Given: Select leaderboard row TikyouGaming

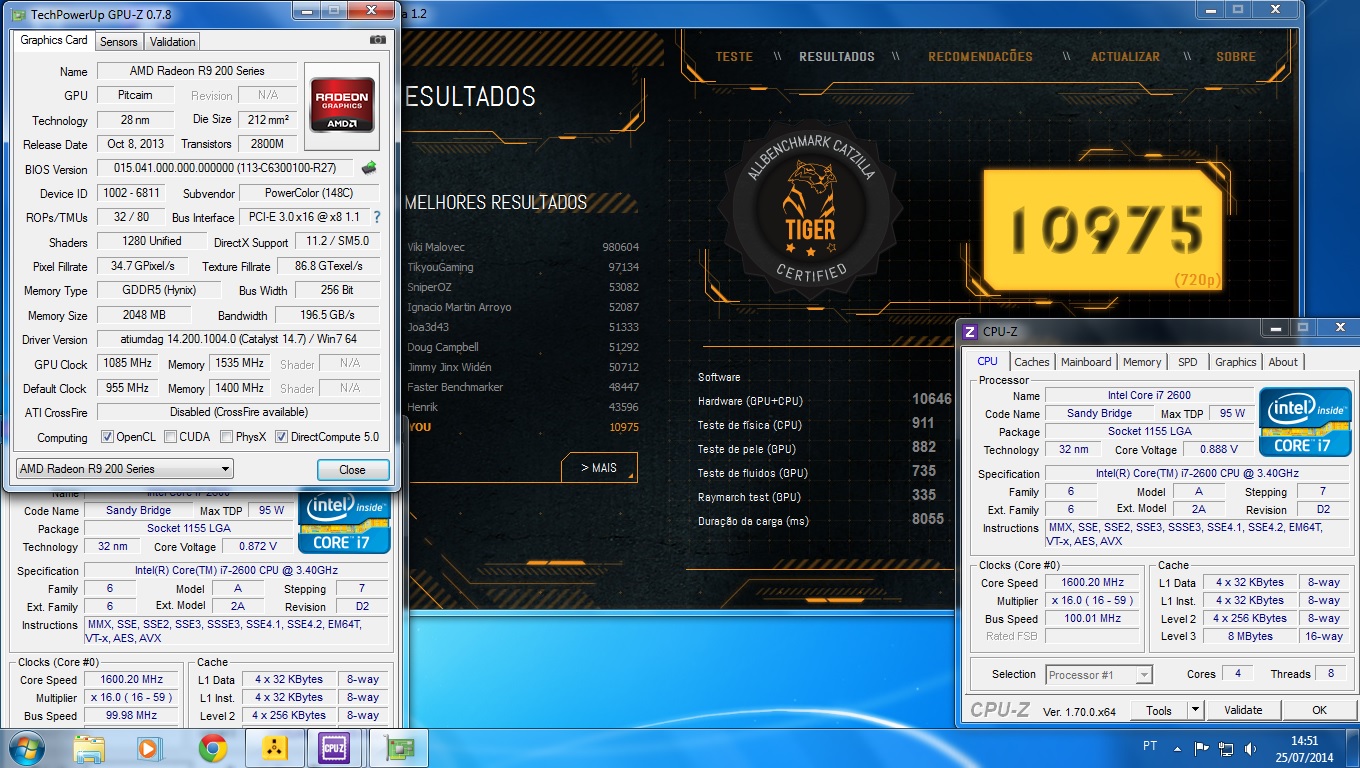Looking at the screenshot, I should pos(523,267).
